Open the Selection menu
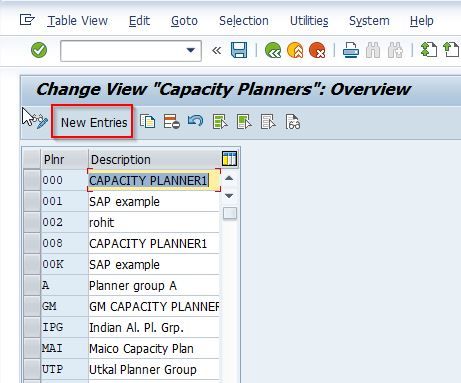Screen dimensions: 461x383 point(244,21)
